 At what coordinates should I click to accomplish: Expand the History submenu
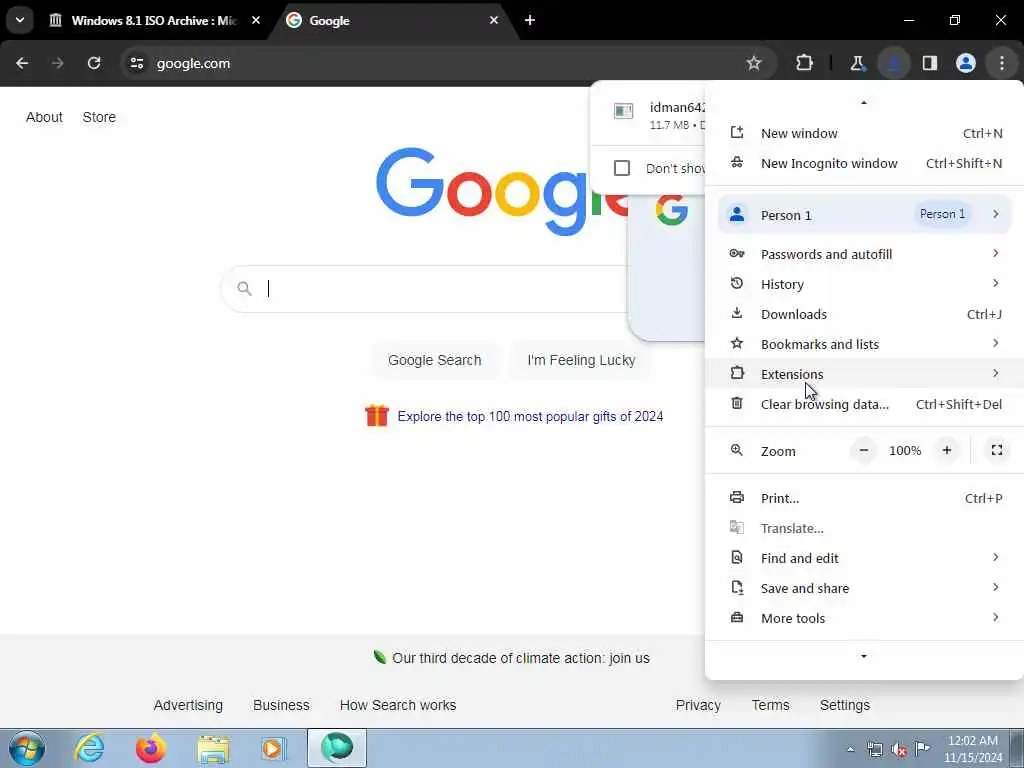pyautogui.click(x=864, y=284)
